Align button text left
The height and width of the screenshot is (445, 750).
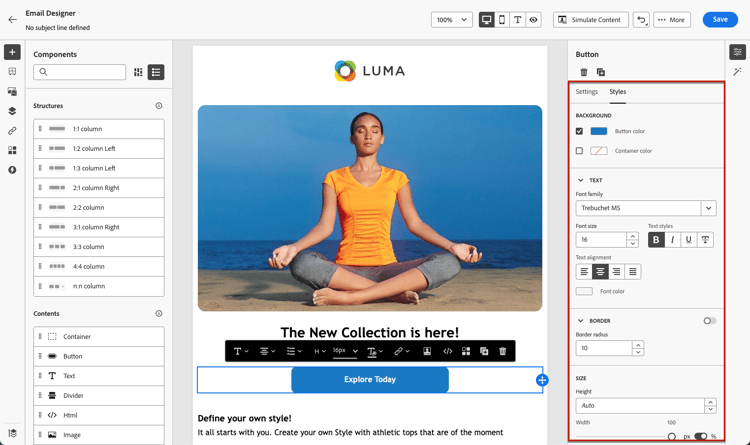coord(584,272)
